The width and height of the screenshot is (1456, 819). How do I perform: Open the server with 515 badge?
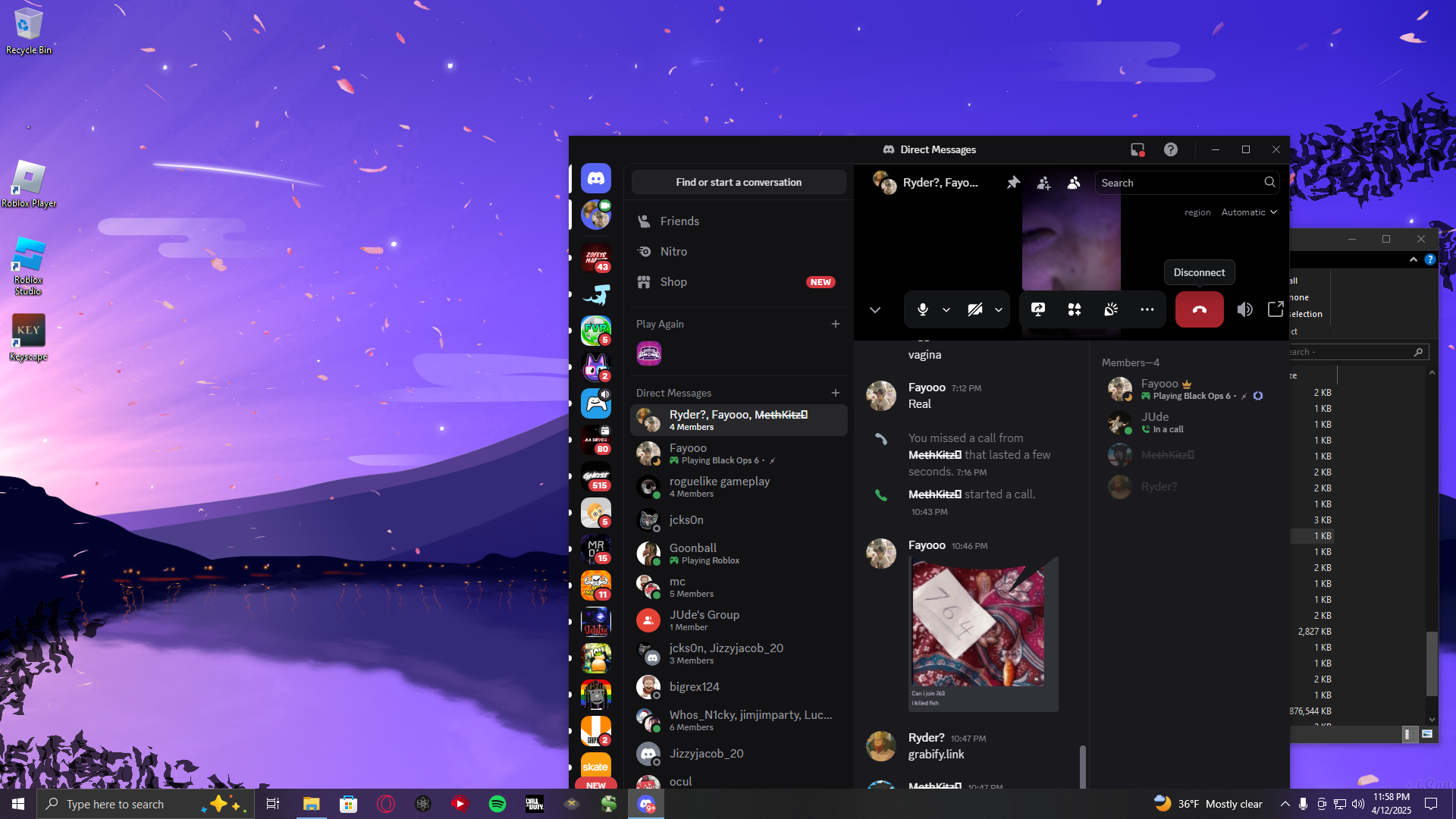[596, 476]
